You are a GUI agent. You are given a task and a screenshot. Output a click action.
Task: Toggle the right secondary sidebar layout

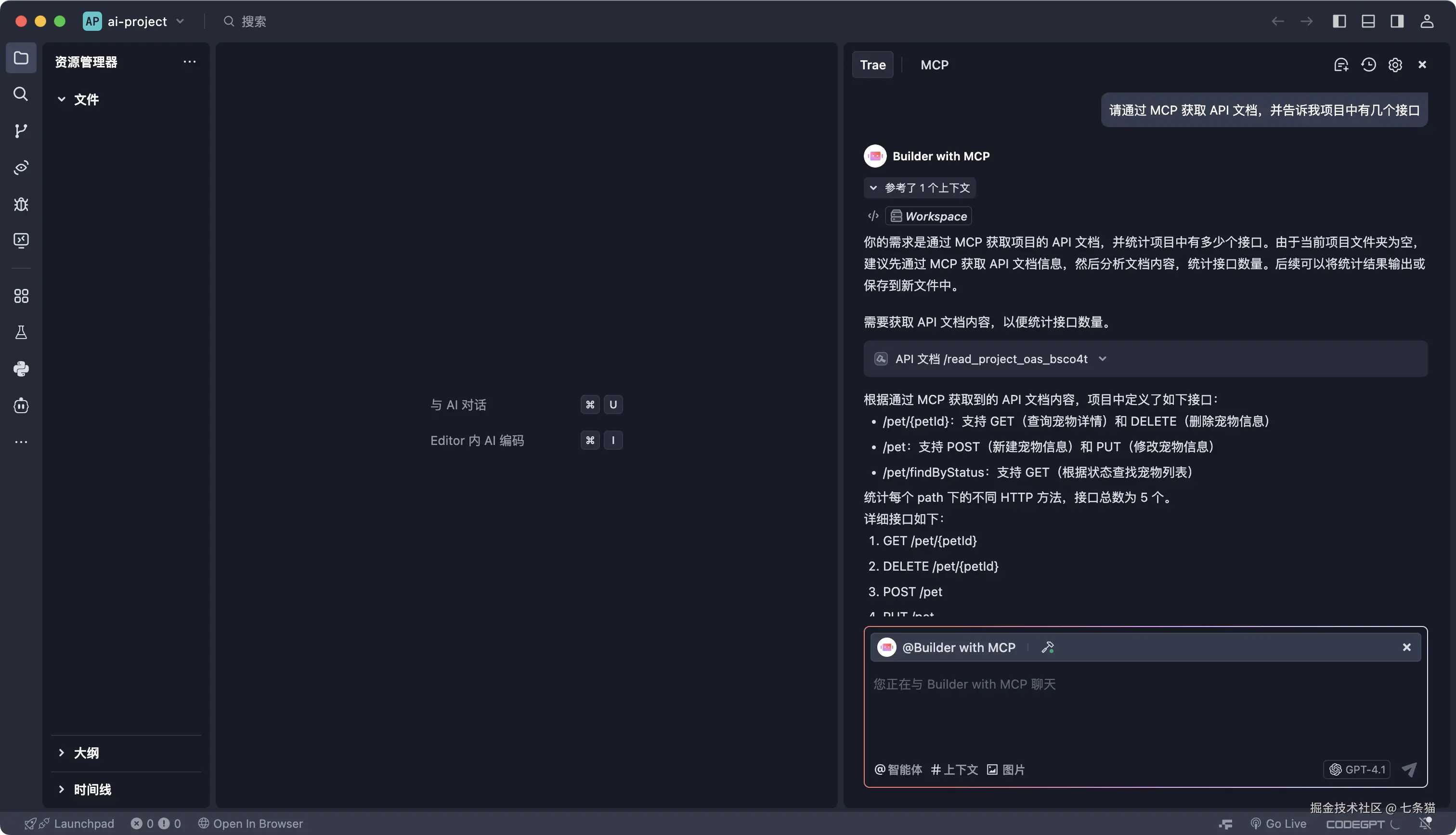pyautogui.click(x=1397, y=21)
